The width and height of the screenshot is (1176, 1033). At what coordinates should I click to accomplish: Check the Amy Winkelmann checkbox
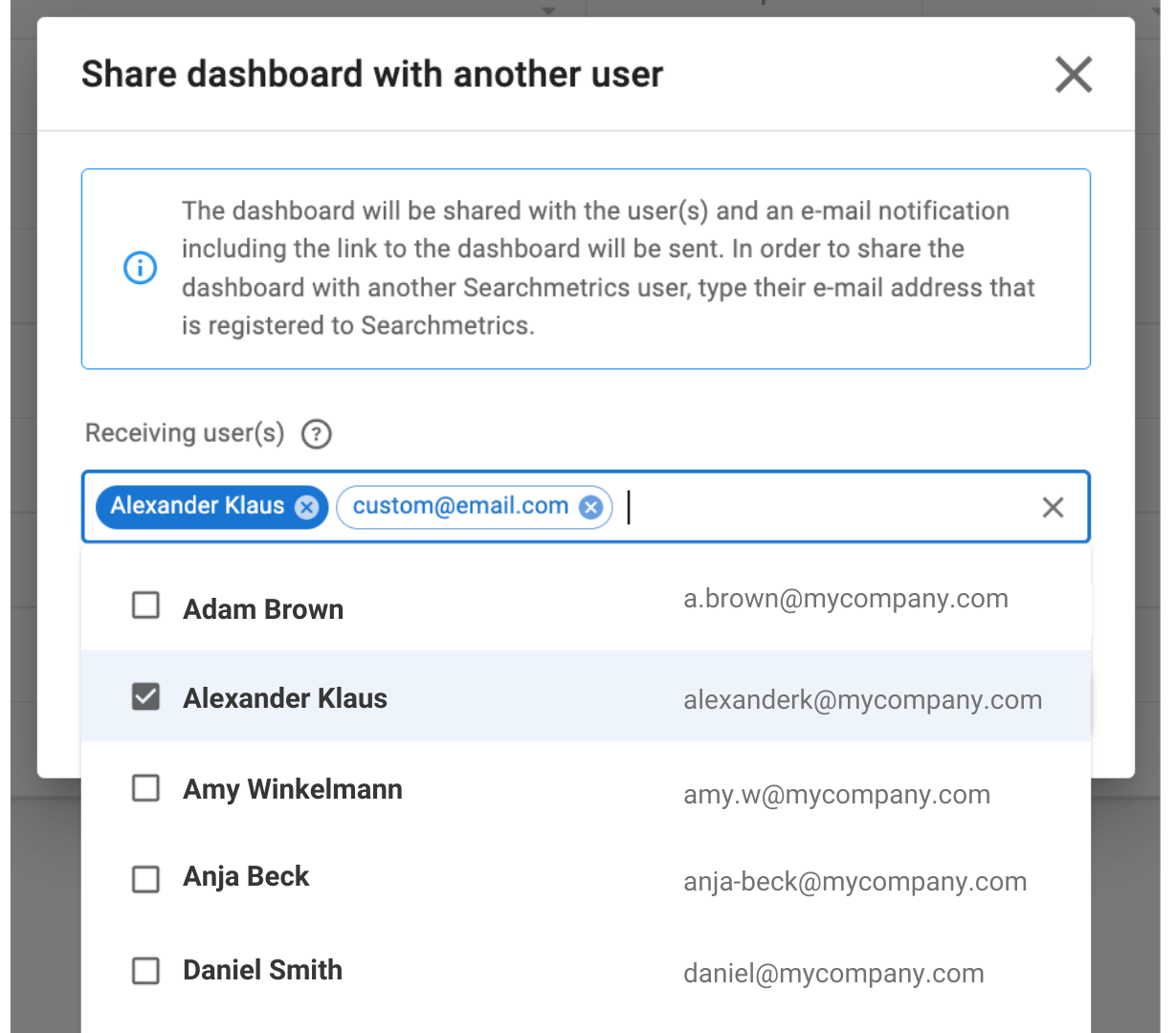coord(145,788)
